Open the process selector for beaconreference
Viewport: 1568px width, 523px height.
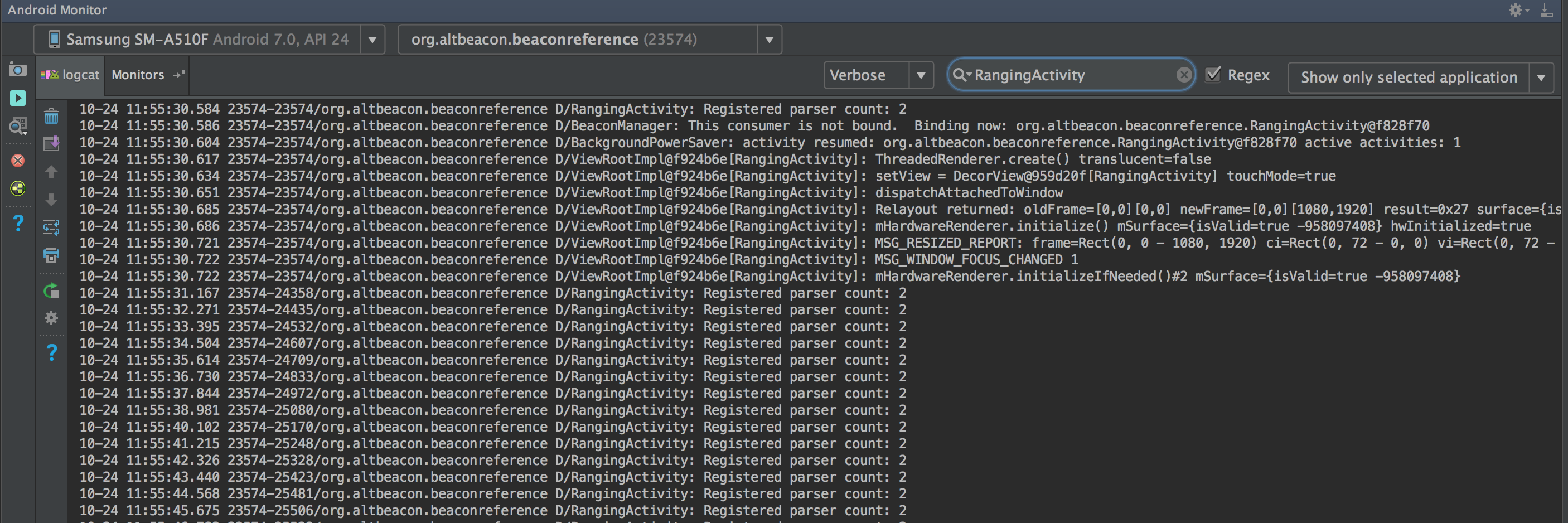click(x=769, y=39)
